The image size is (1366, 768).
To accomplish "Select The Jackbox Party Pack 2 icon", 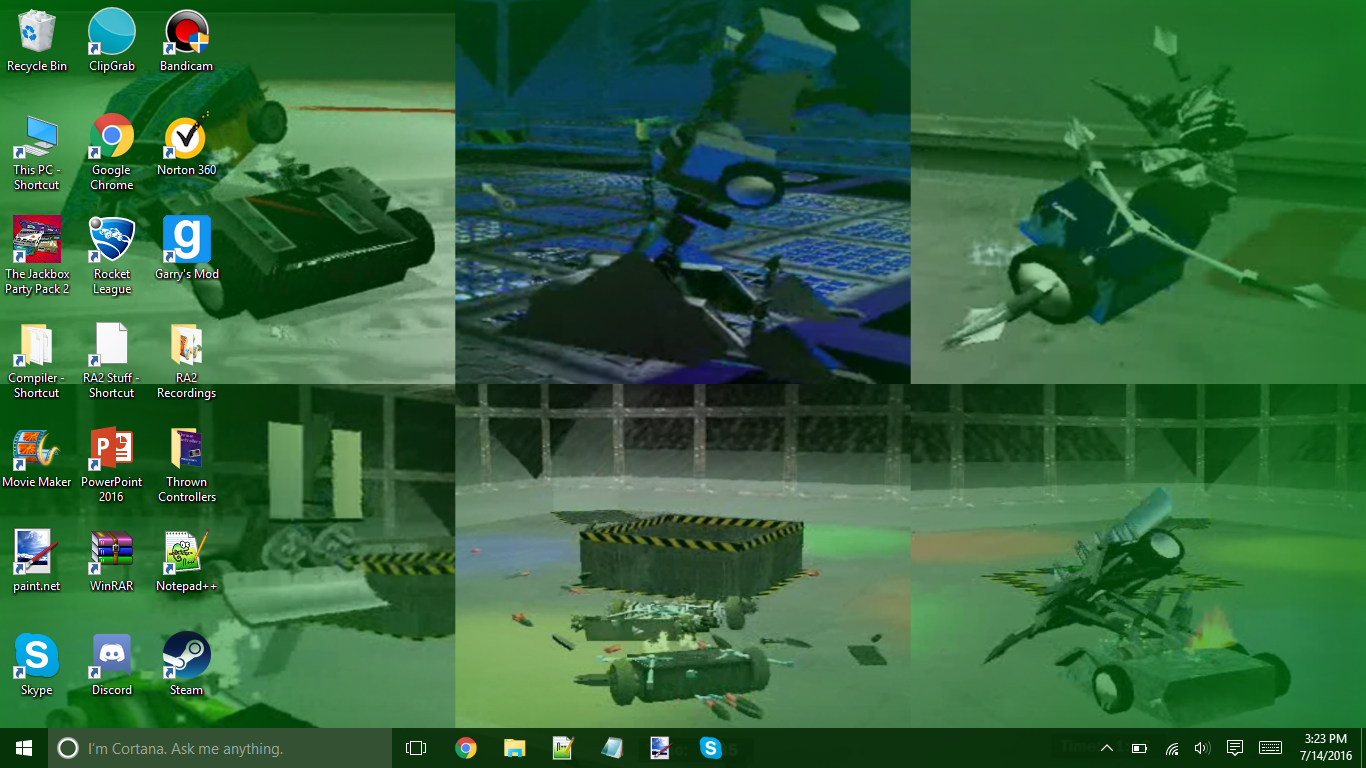I will click(x=37, y=256).
